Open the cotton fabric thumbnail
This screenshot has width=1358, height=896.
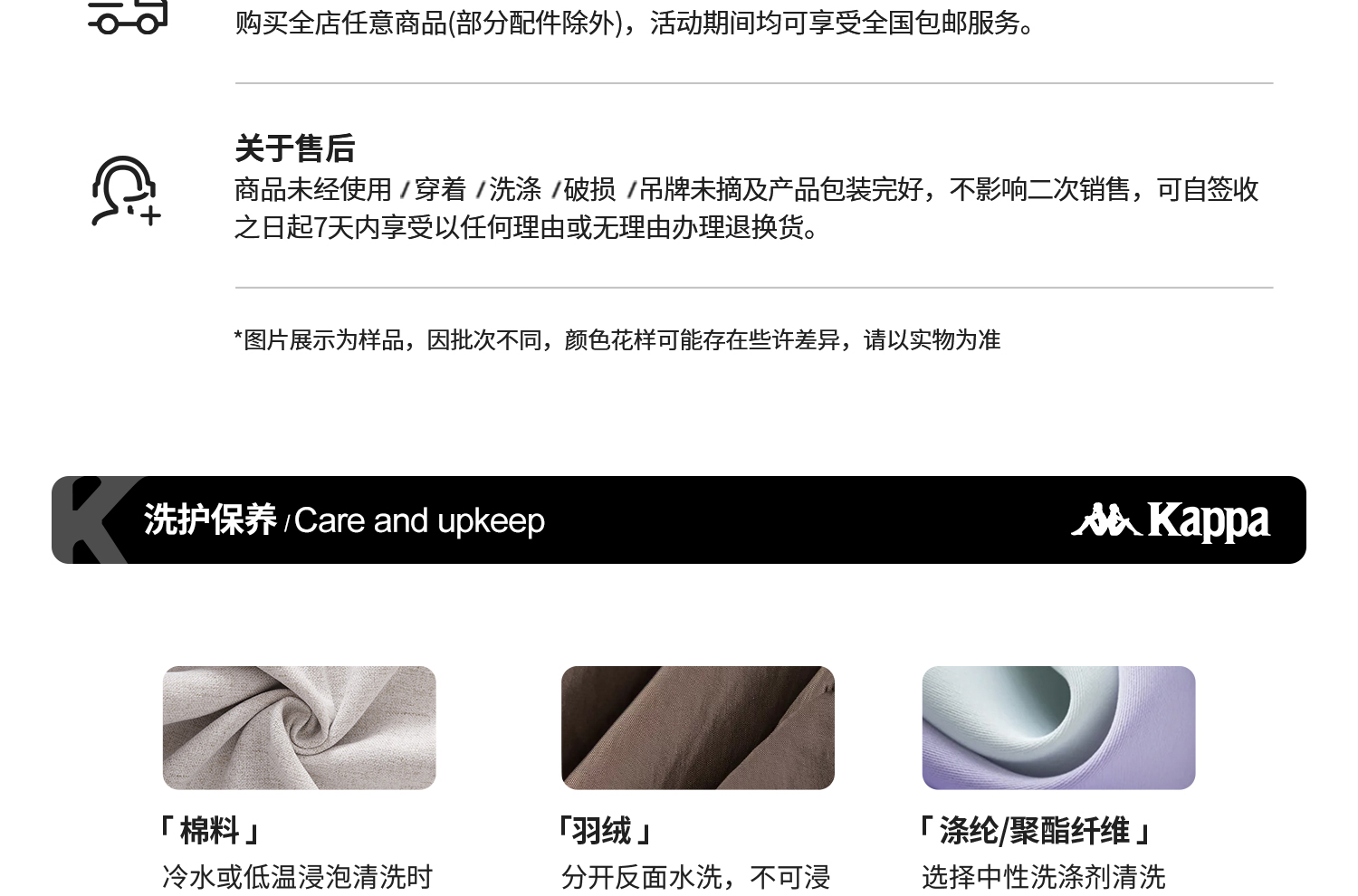(299, 728)
